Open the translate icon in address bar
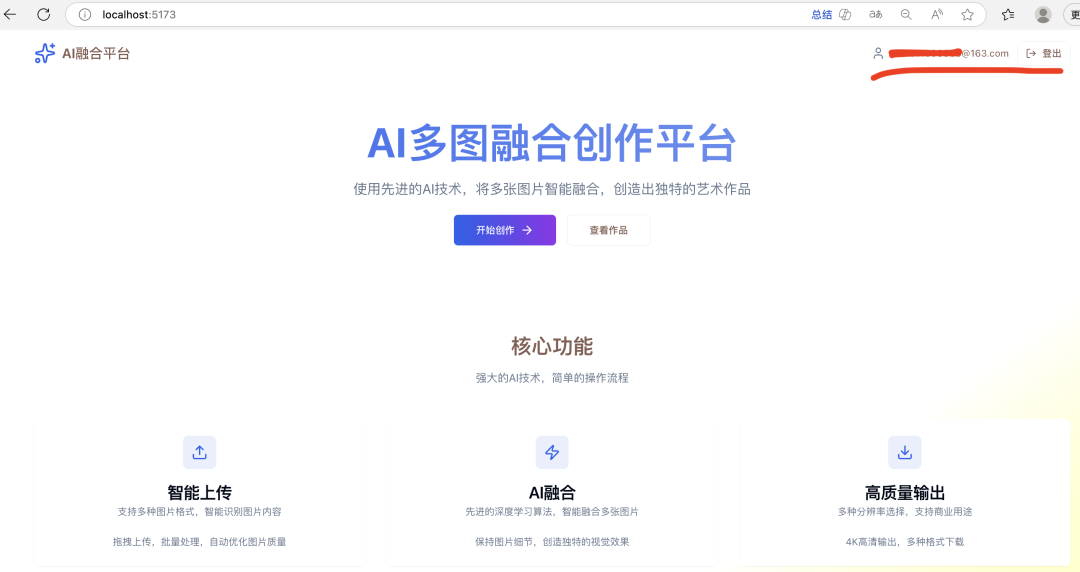Screen dimensions: 1080x572 [875, 14]
